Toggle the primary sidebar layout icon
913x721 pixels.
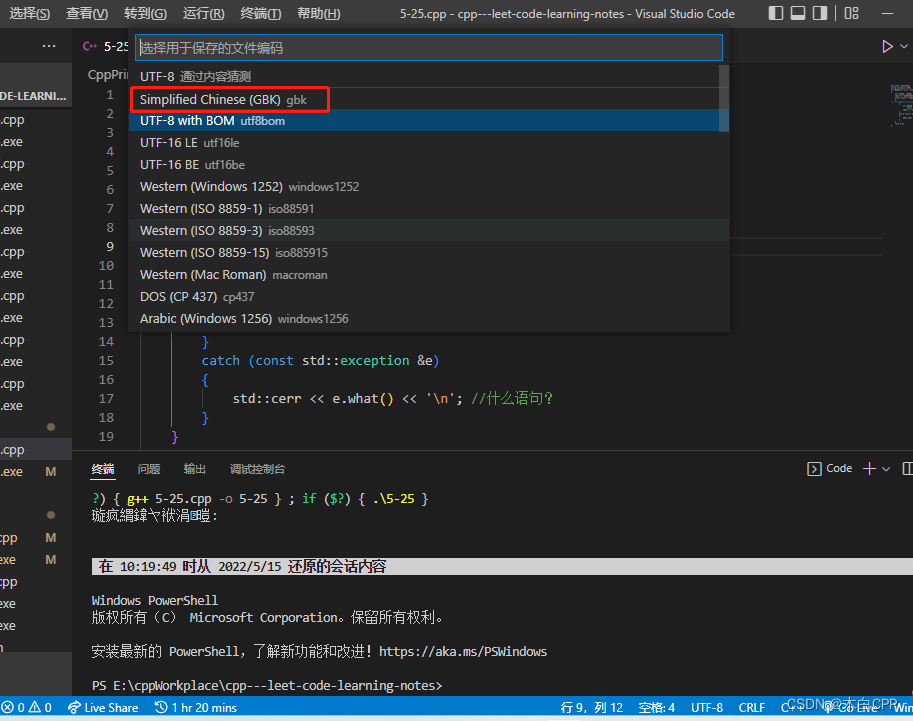click(775, 12)
